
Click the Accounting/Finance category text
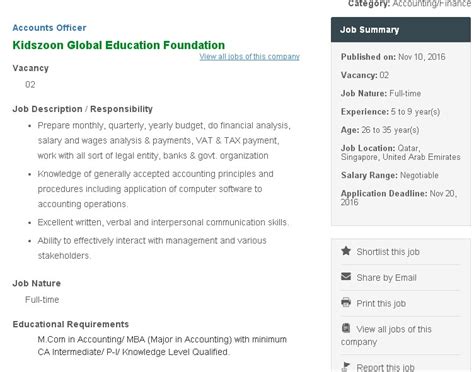point(432,4)
